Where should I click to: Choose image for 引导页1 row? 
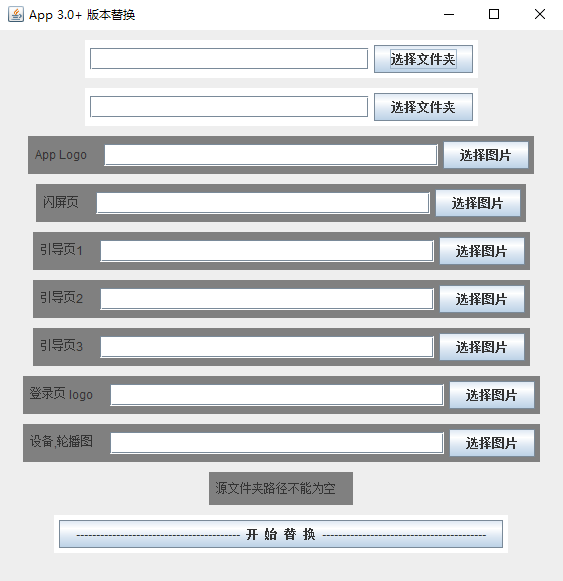[x=482, y=251]
